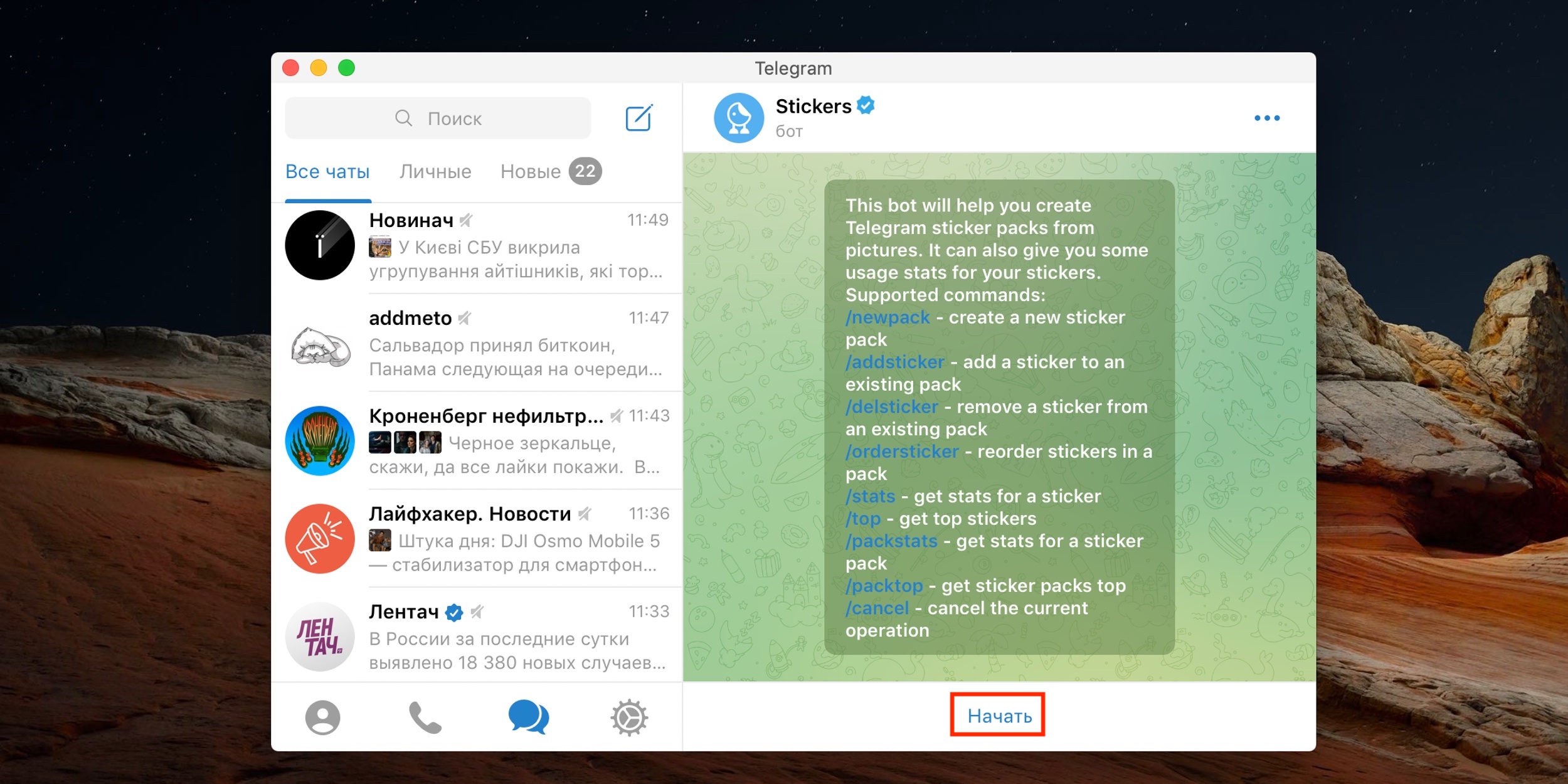Click the /cancel command link
1568x784 pixels.
pos(877,608)
